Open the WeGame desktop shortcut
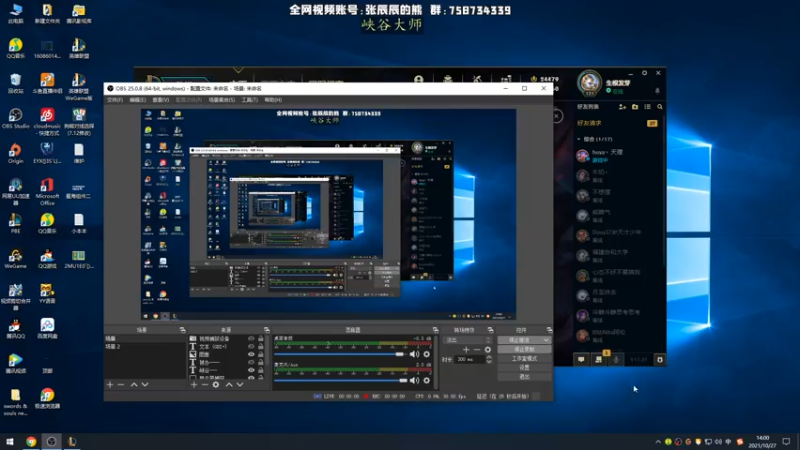 15,259
